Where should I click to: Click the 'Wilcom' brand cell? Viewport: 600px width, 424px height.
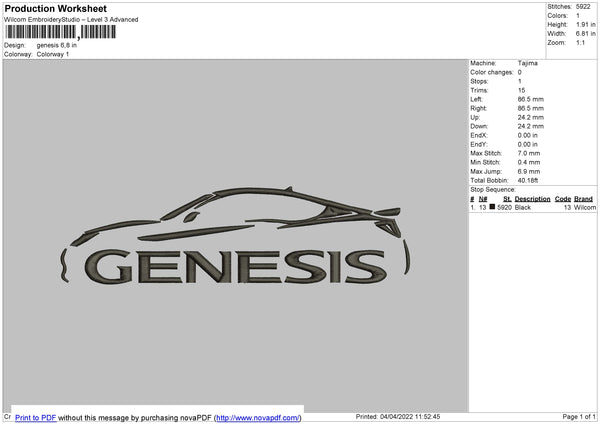point(585,207)
